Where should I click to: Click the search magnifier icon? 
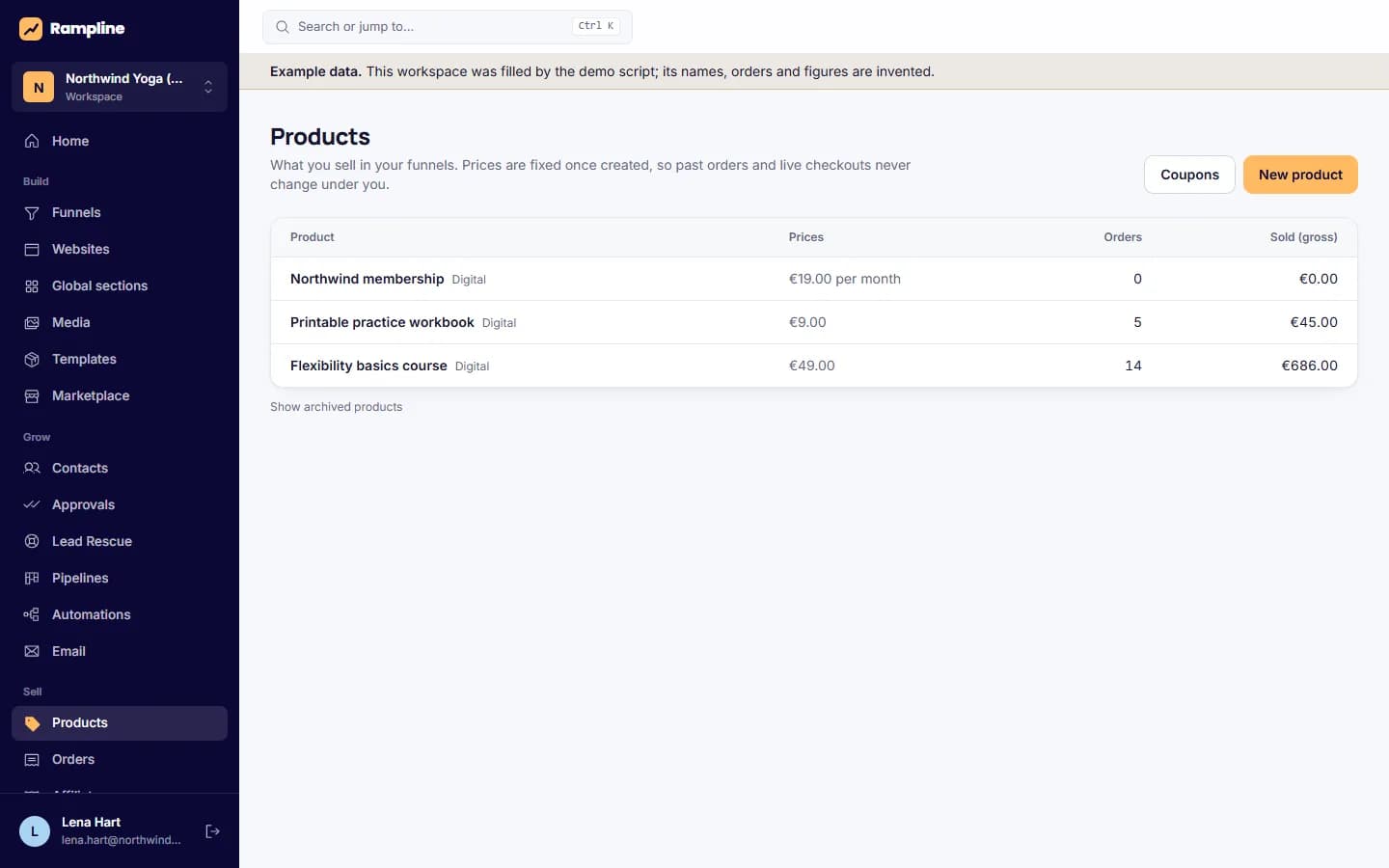[283, 27]
